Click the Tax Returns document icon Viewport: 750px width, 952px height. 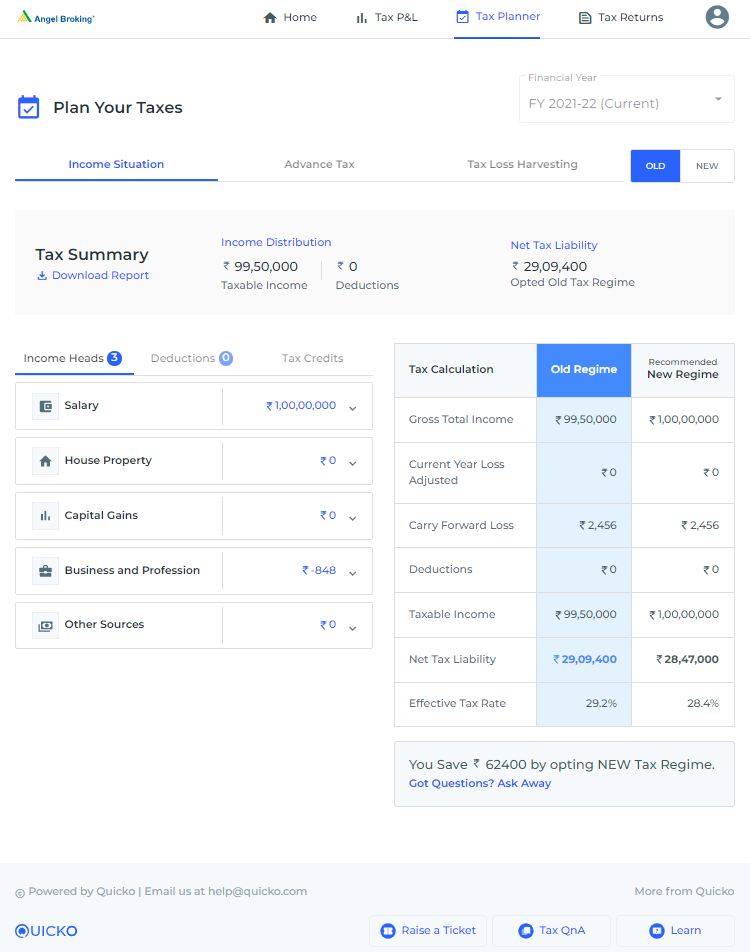click(x=585, y=18)
